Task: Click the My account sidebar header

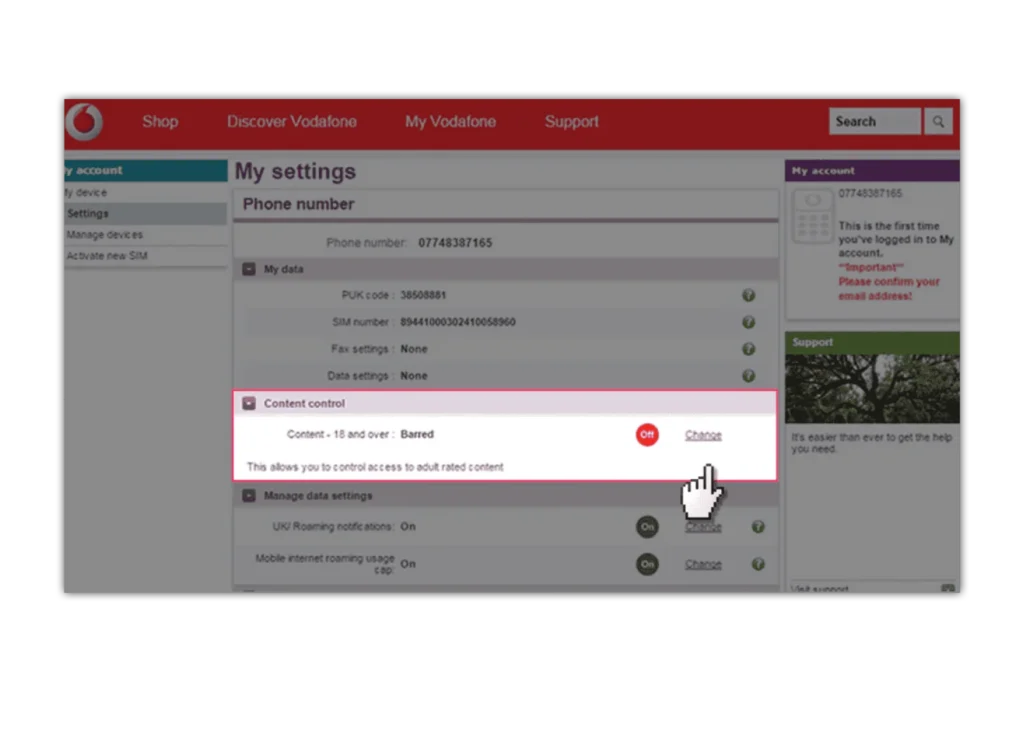Action: [x=146, y=170]
